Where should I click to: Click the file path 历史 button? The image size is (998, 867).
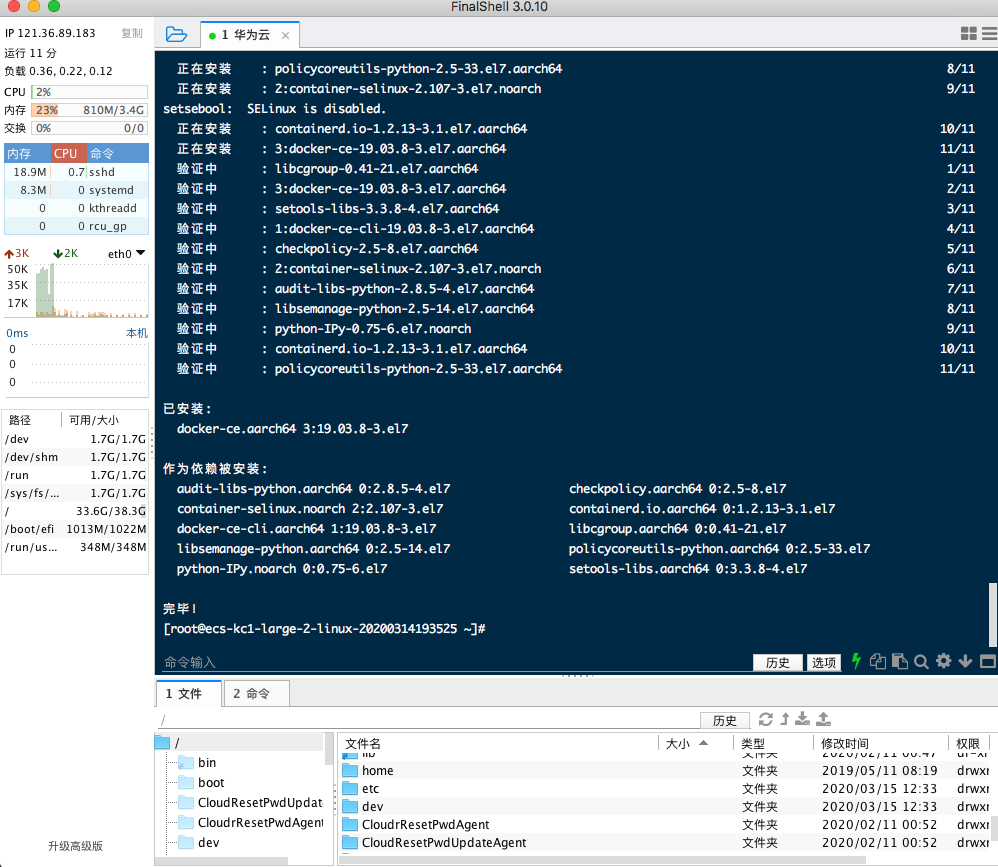[x=724, y=720]
